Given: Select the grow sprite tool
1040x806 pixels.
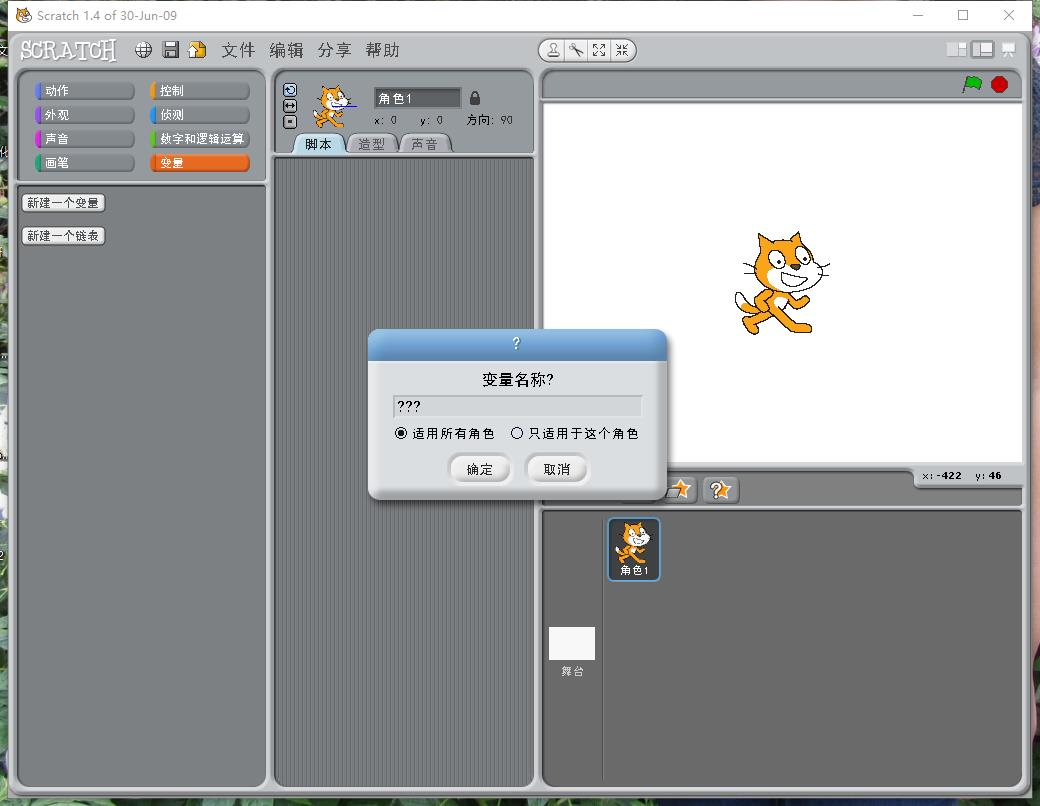Looking at the screenshot, I should click(599, 50).
